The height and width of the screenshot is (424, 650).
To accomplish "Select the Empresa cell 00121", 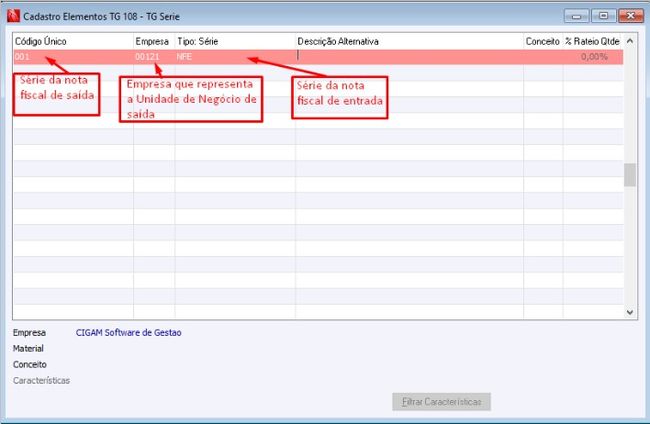I will coord(154,57).
